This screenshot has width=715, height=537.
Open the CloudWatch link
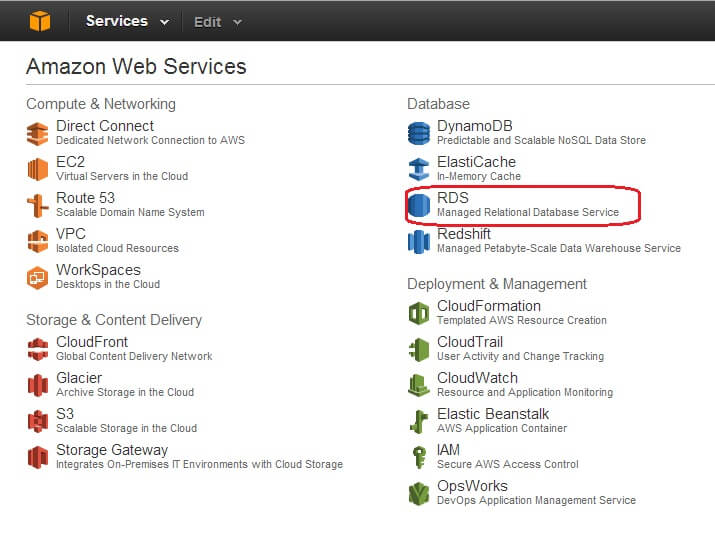[477, 378]
